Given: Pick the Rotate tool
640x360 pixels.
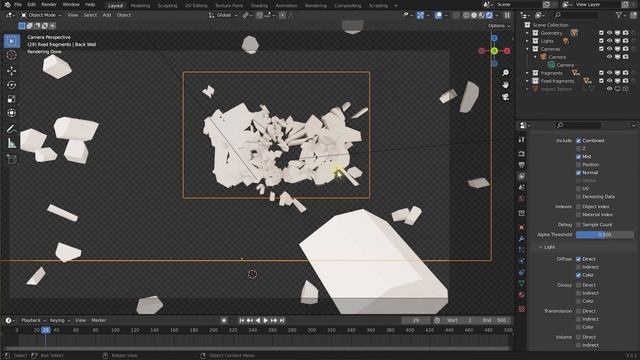Looking at the screenshot, I should (11, 85).
